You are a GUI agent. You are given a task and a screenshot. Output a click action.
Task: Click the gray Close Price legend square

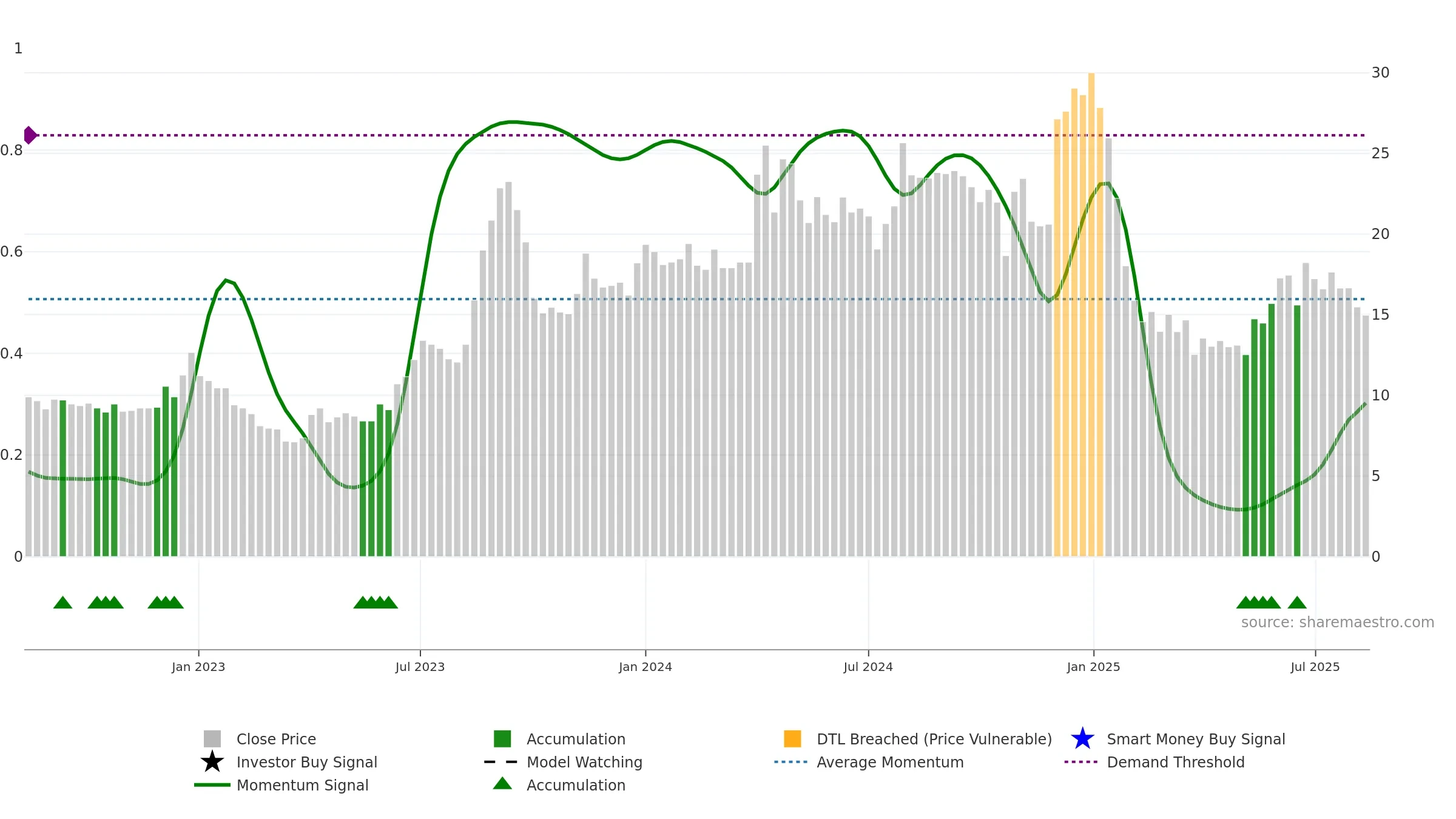tap(212, 739)
